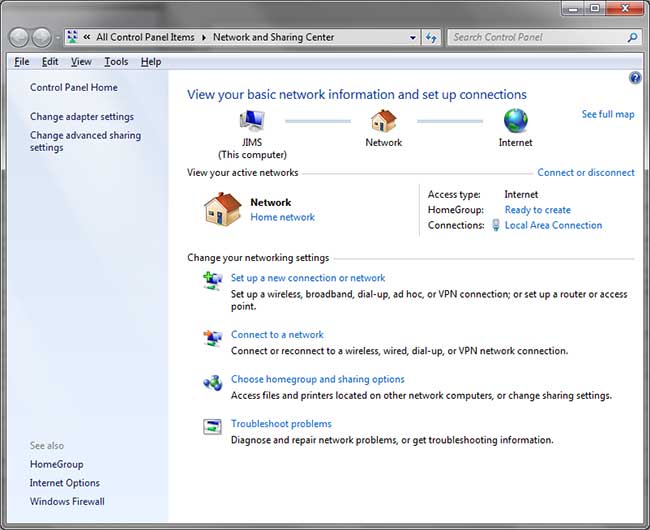This screenshot has height=530, width=650.
Task: Click Connect or disconnect link
Action: 586,172
